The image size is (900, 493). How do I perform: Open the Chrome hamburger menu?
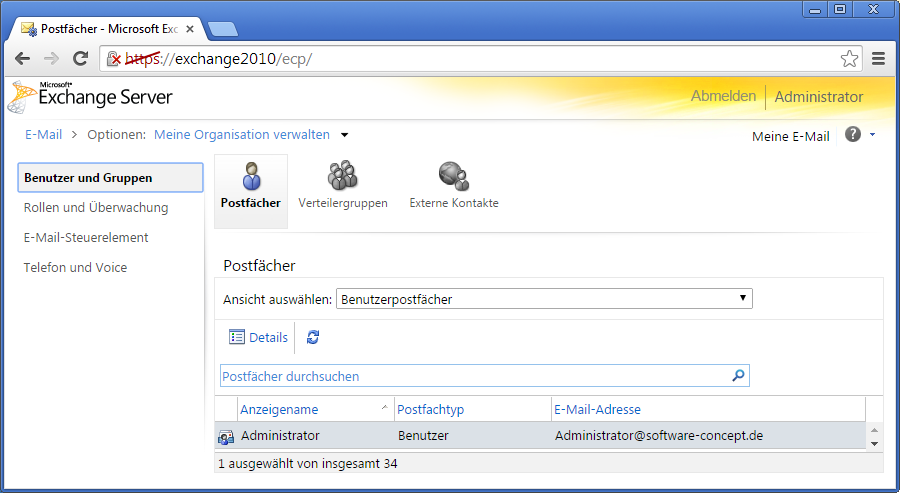879,59
